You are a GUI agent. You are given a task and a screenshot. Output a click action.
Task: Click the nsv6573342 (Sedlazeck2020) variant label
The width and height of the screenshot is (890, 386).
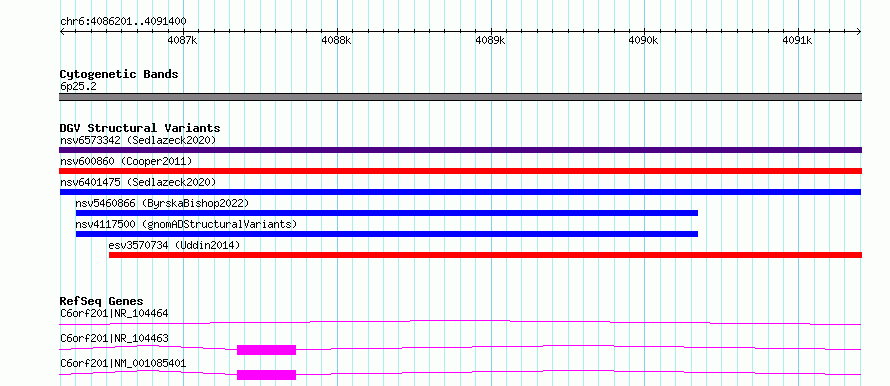138,140
